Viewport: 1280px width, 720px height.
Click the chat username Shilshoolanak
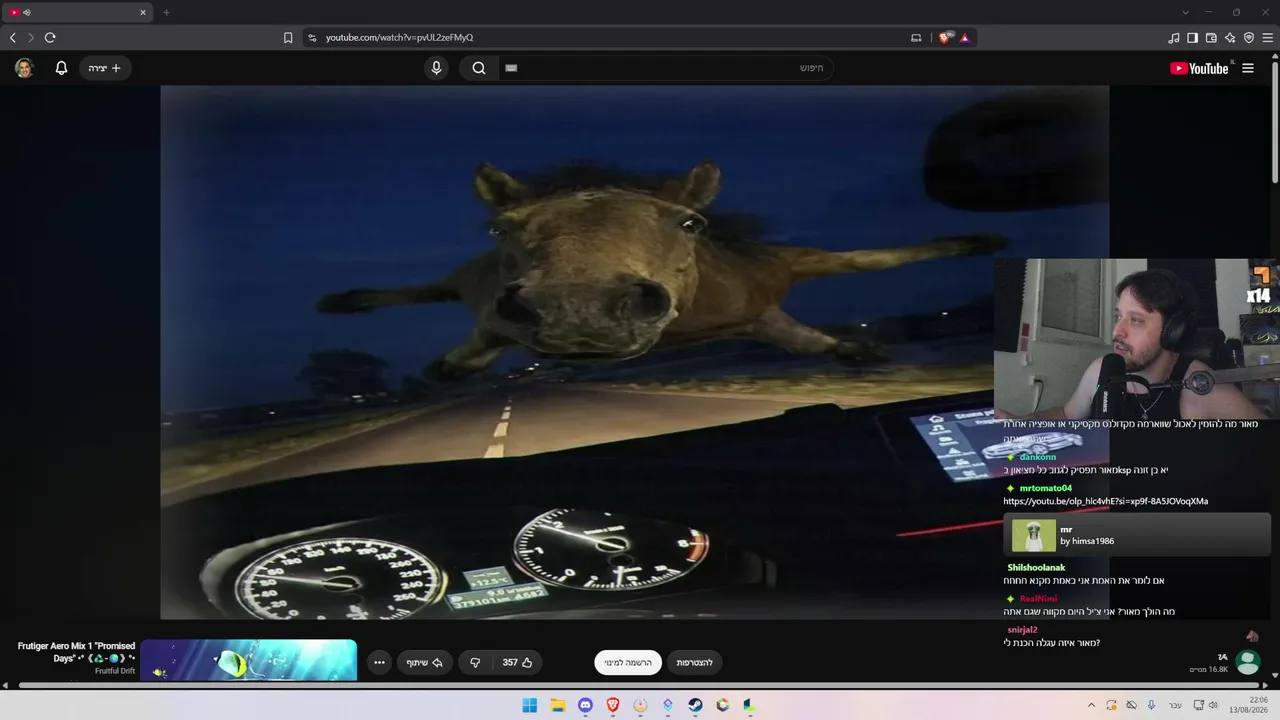pyautogui.click(x=1036, y=568)
